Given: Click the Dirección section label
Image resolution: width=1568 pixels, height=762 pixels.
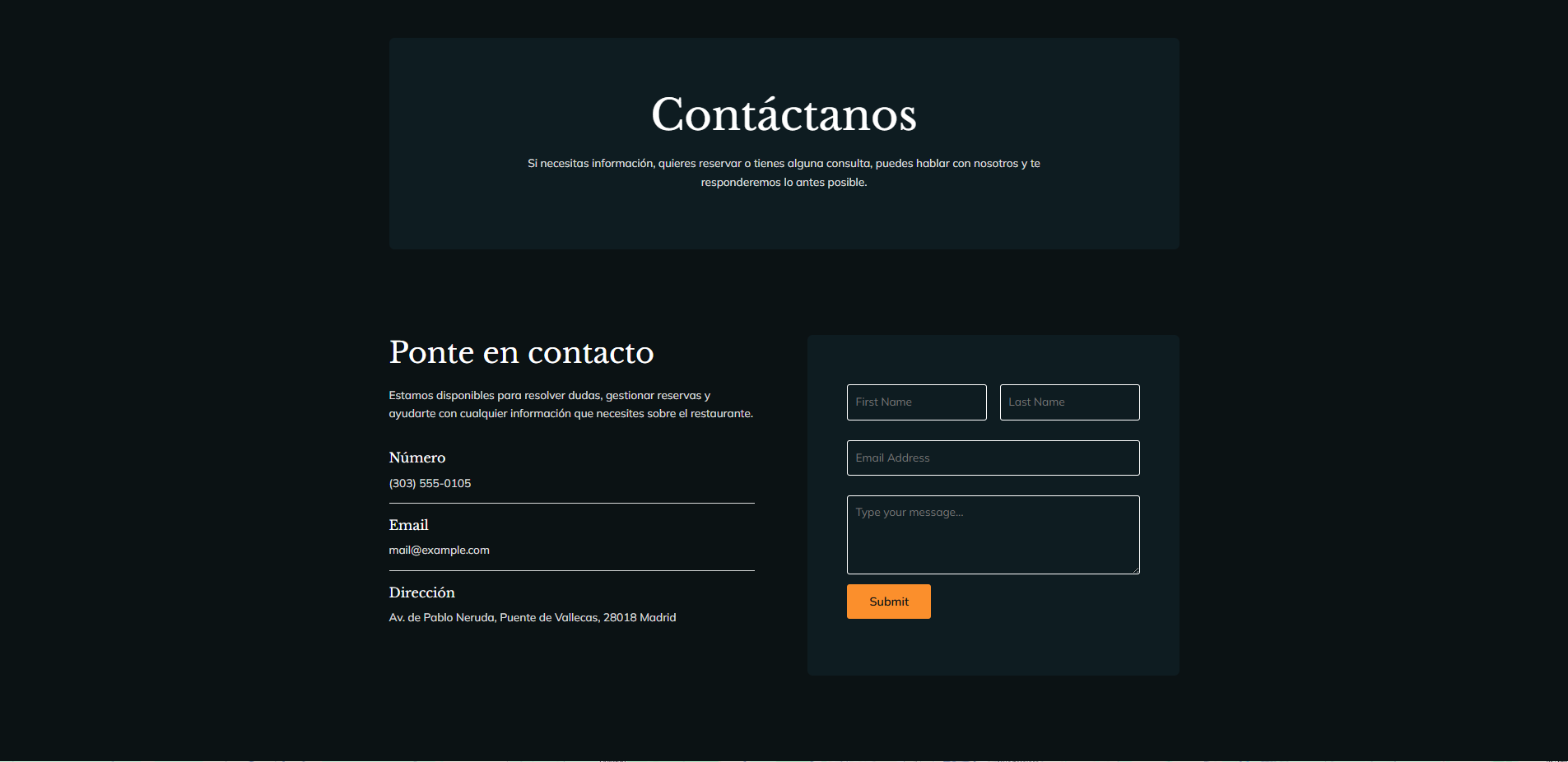Looking at the screenshot, I should pyautogui.click(x=421, y=592).
